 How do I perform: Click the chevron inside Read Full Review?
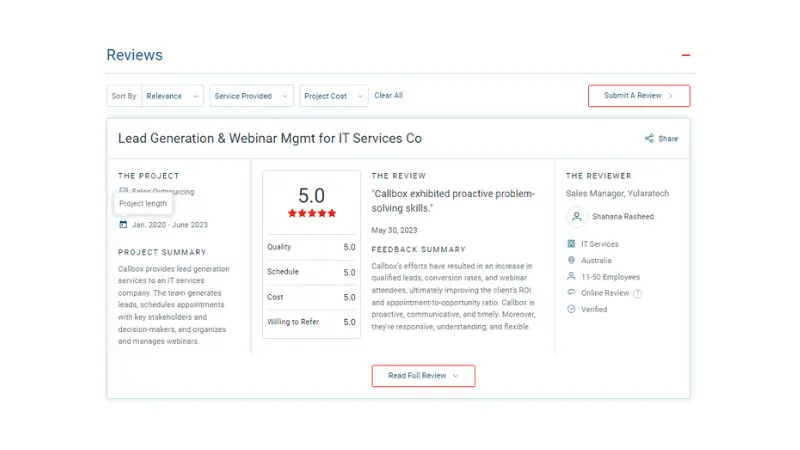click(456, 376)
